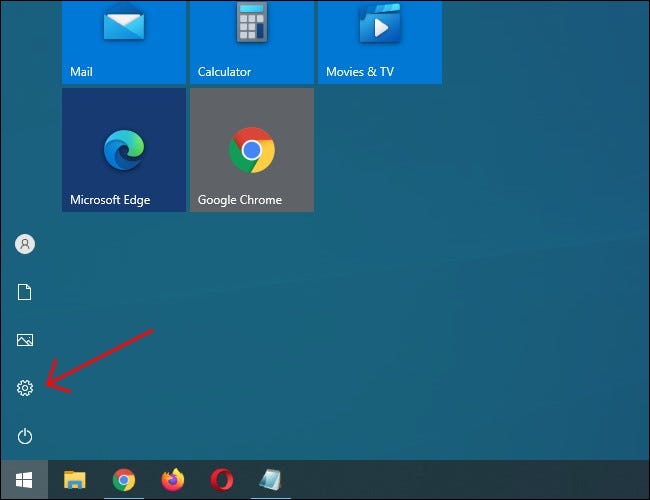Open the Movies & TV tile
The height and width of the screenshot is (500, 650).
click(380, 42)
